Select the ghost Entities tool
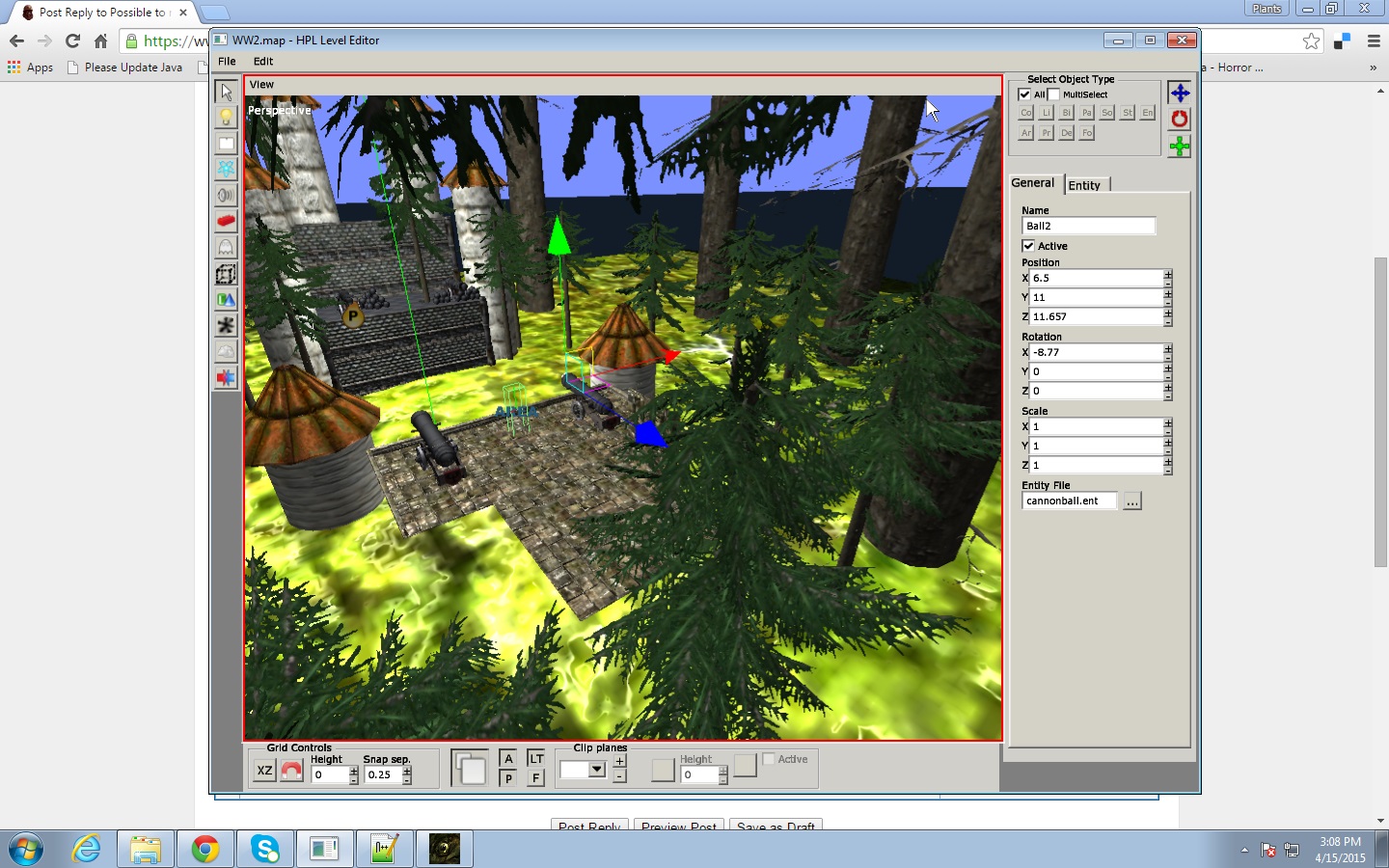Viewport: 1389px width, 868px height. 226,247
